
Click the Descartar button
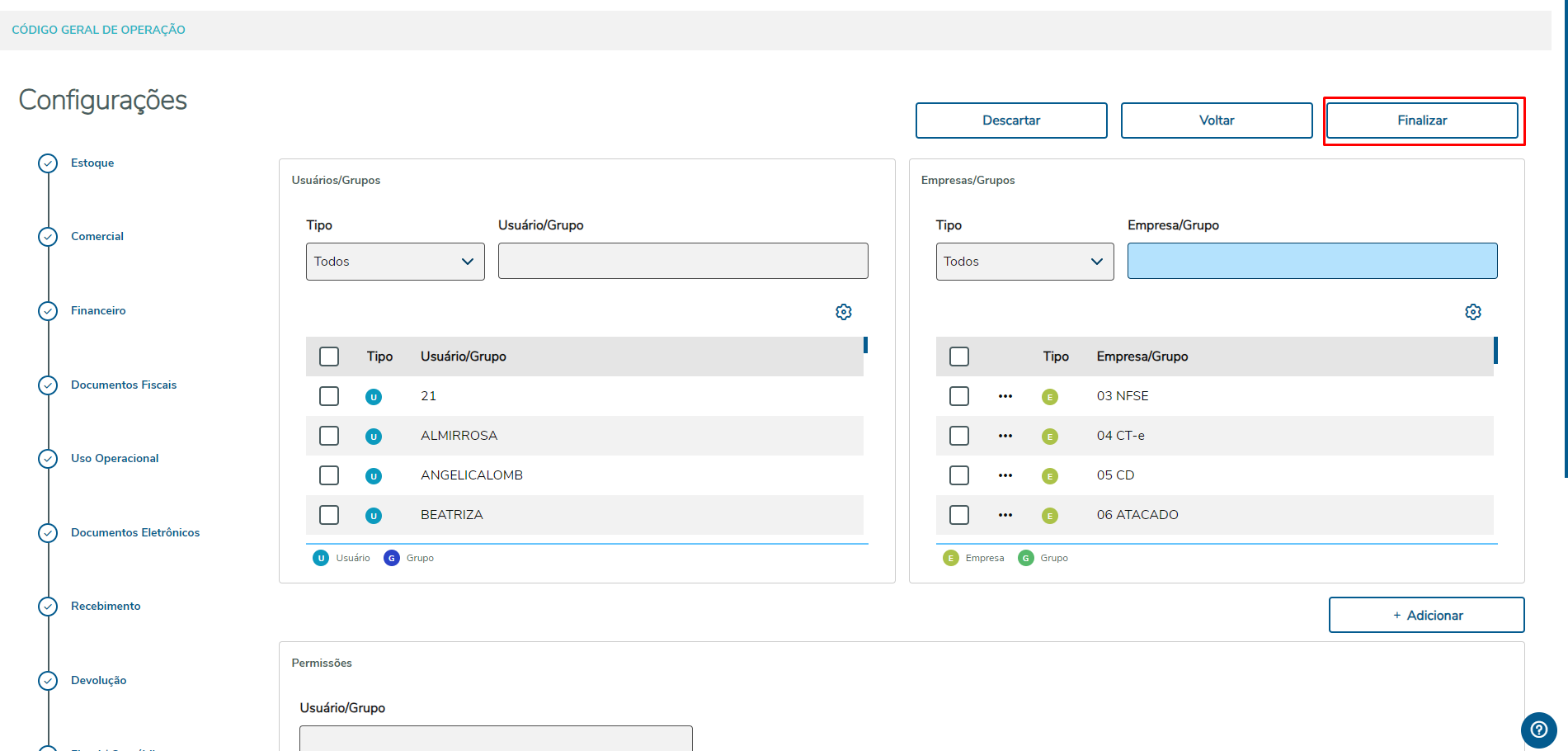pyautogui.click(x=1011, y=120)
